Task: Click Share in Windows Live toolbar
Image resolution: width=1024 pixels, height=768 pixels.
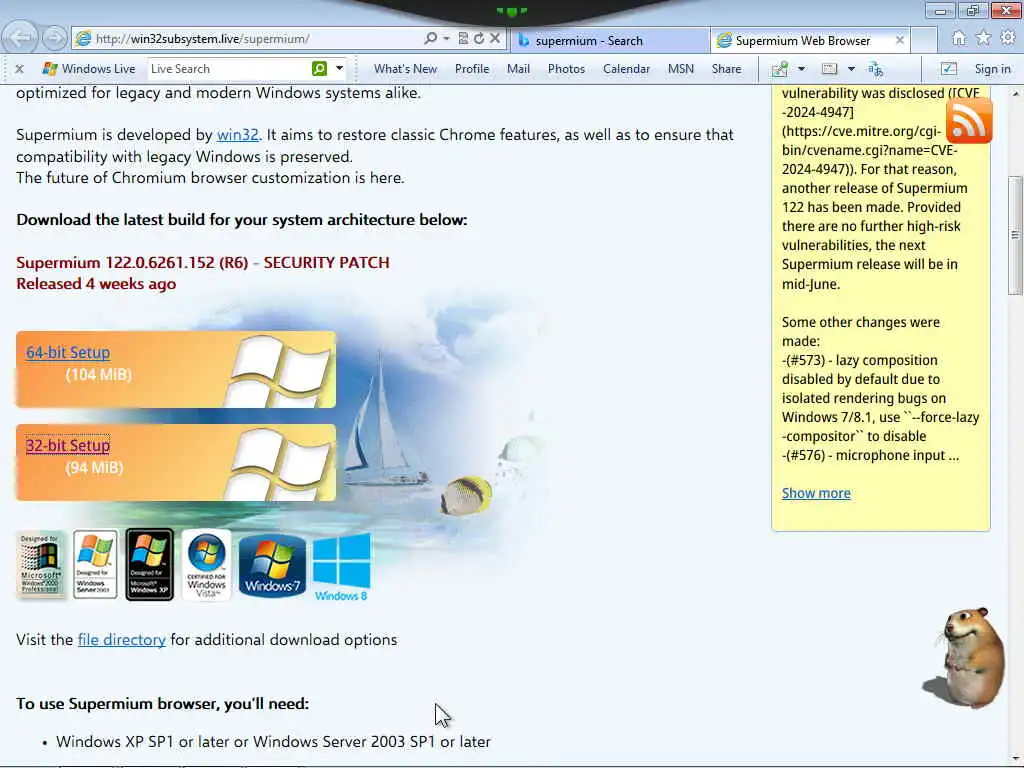Action: tap(726, 69)
